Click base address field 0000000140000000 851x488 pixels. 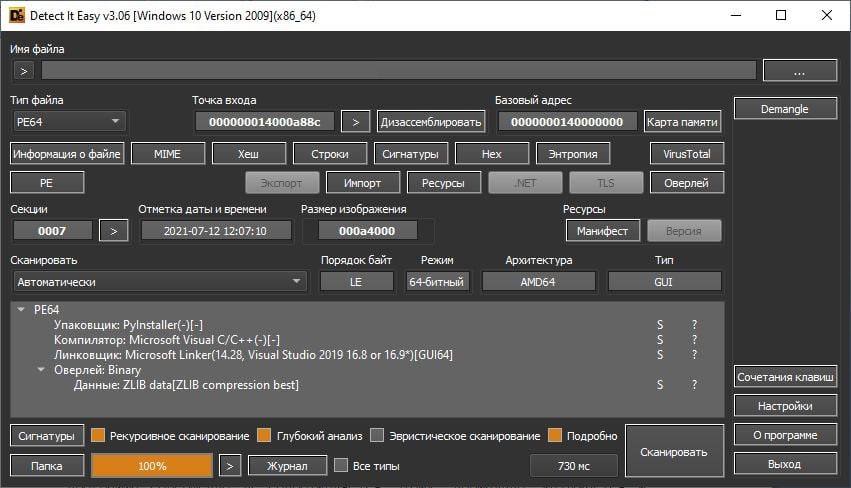pos(567,122)
